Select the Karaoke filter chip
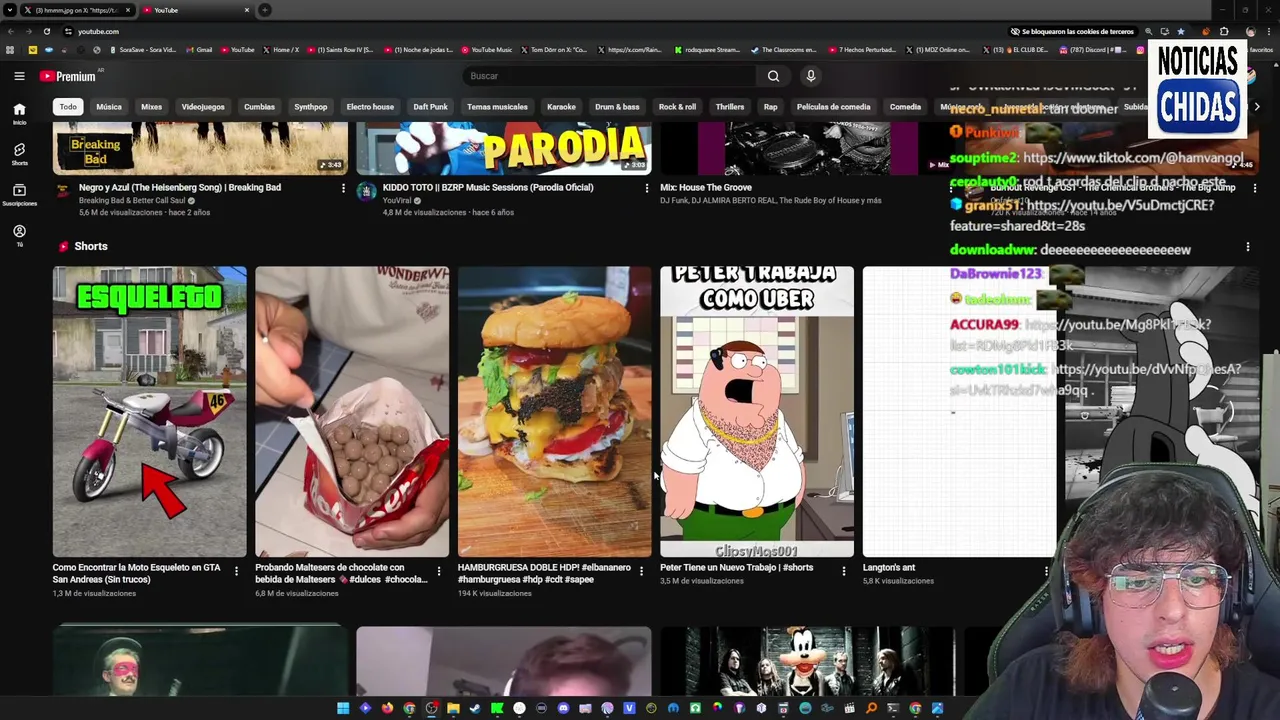 pyautogui.click(x=561, y=107)
